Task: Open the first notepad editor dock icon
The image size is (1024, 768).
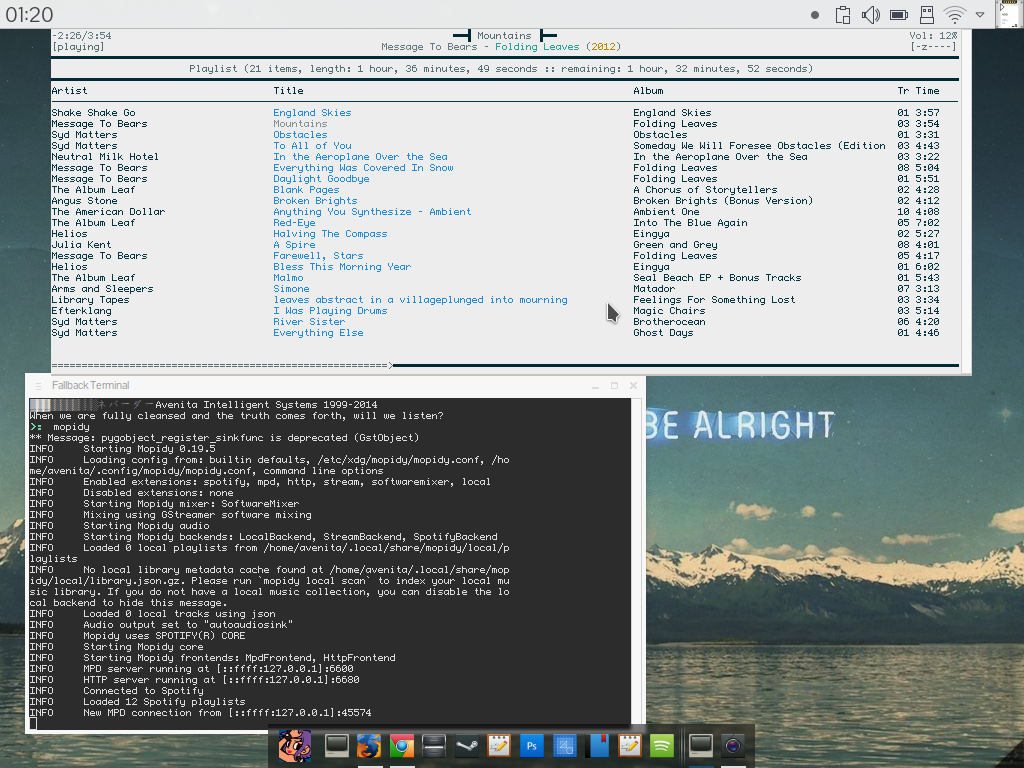Action: 499,746
